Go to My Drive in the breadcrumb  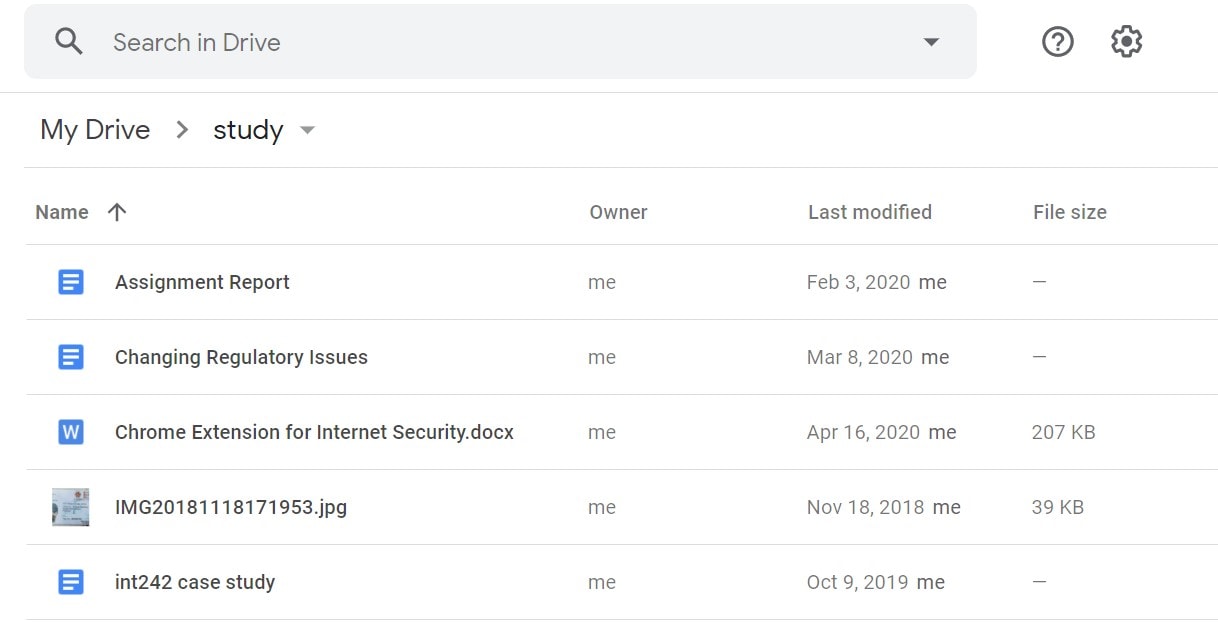(95, 130)
